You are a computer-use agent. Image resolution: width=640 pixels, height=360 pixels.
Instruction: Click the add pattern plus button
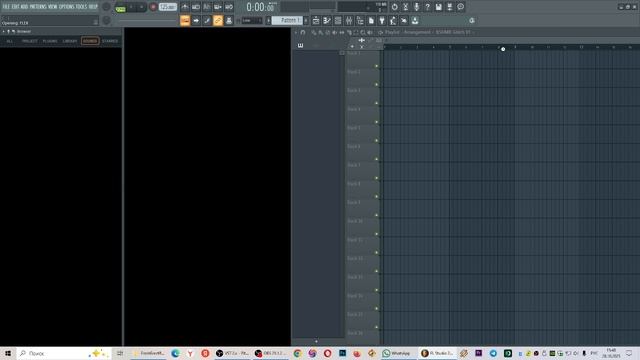pos(306,20)
